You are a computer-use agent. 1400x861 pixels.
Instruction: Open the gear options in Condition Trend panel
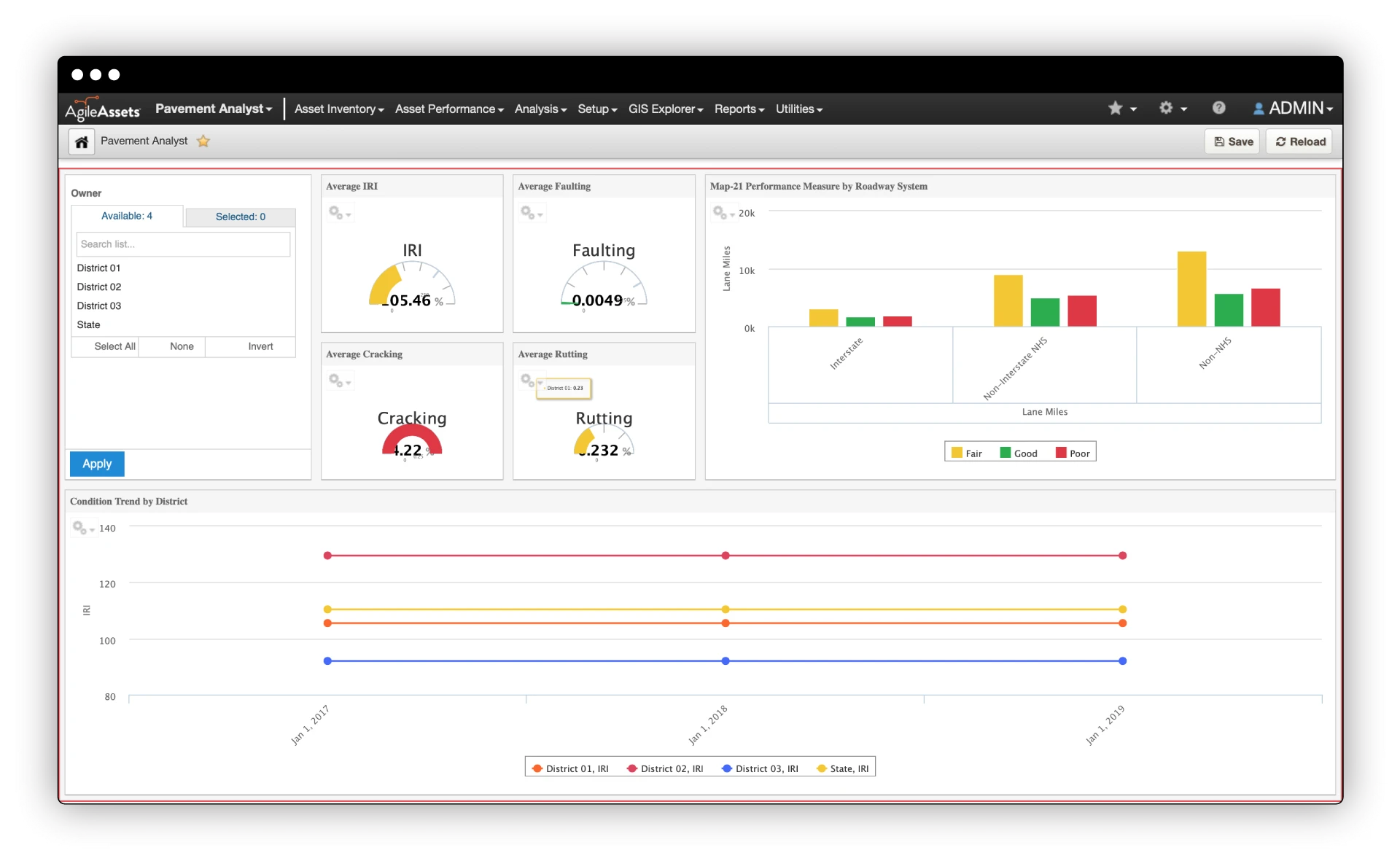tap(83, 528)
